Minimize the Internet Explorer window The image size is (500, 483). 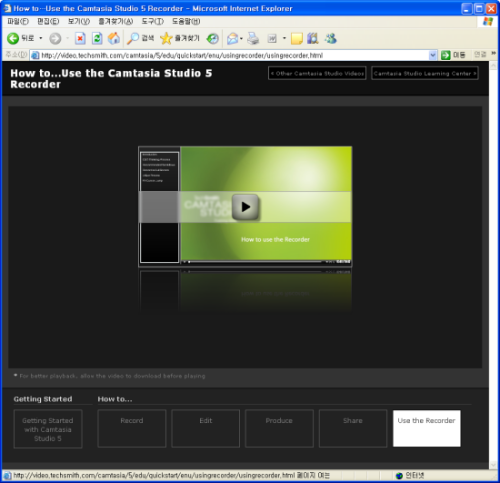click(x=467, y=9)
